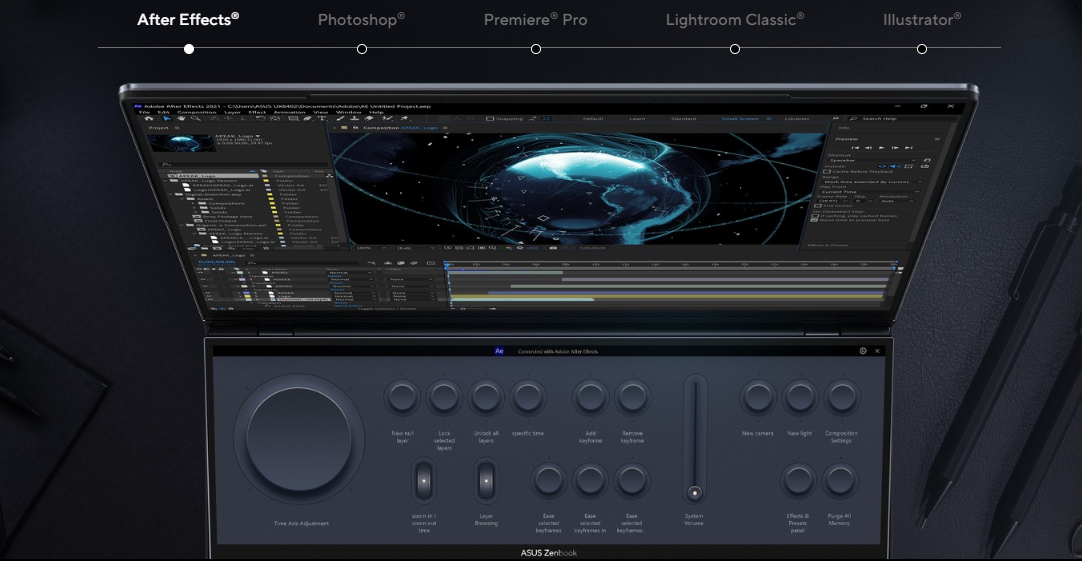1082x561 pixels.
Task: Select the Zoom magnifier tool
Action: click(196, 119)
